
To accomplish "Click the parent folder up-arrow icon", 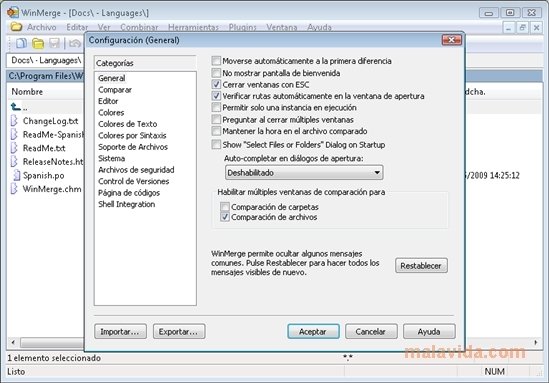I will (x=16, y=107).
